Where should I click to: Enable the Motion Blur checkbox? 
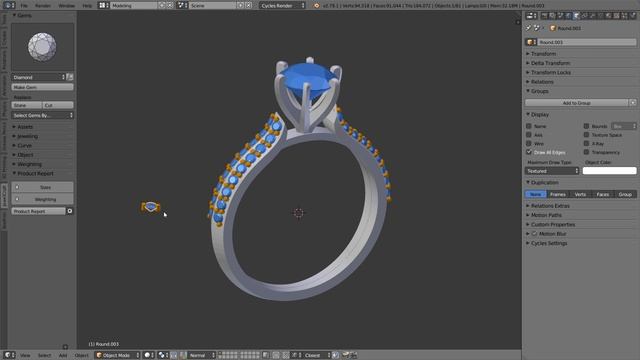point(534,233)
